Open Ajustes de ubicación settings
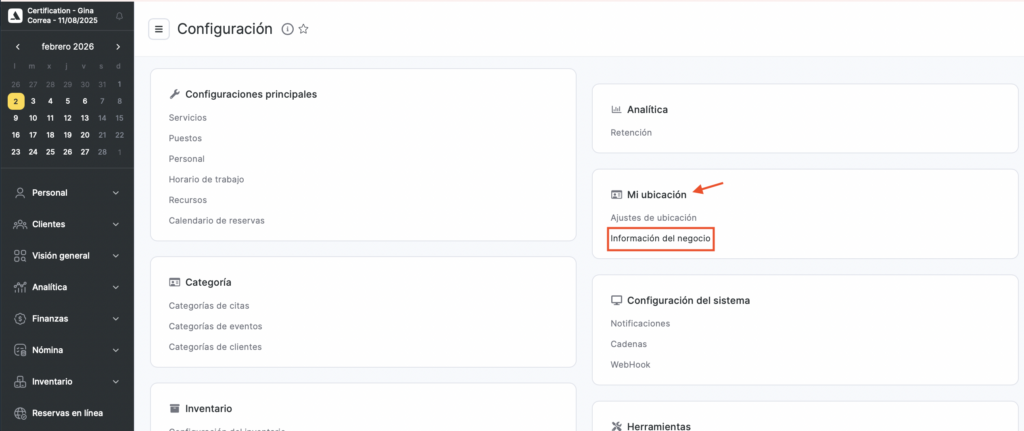Image resolution: width=1024 pixels, height=431 pixels. [653, 217]
